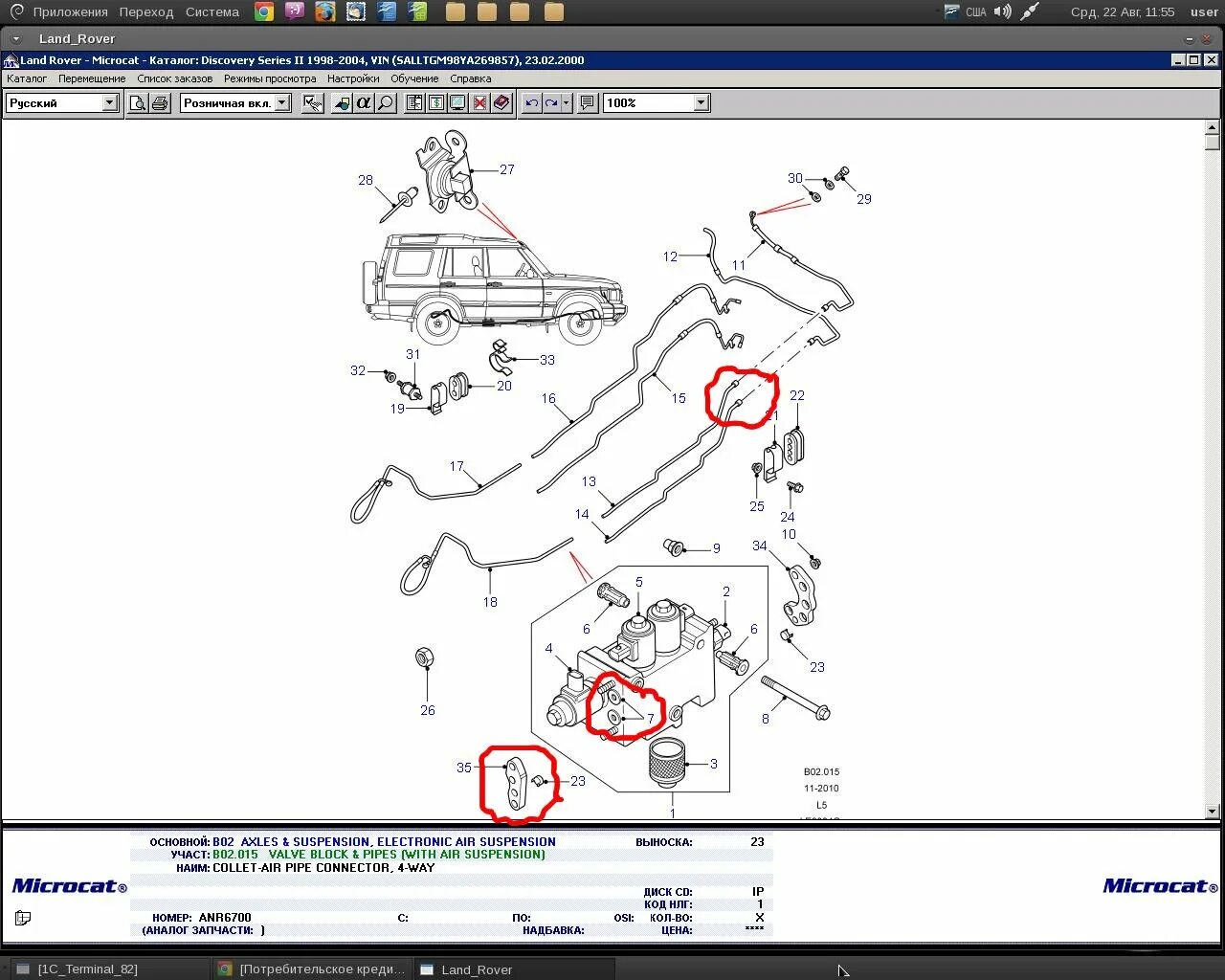Click the B02 AXLES & SUSPENSION link
The width and height of the screenshot is (1225, 980).
[384, 842]
